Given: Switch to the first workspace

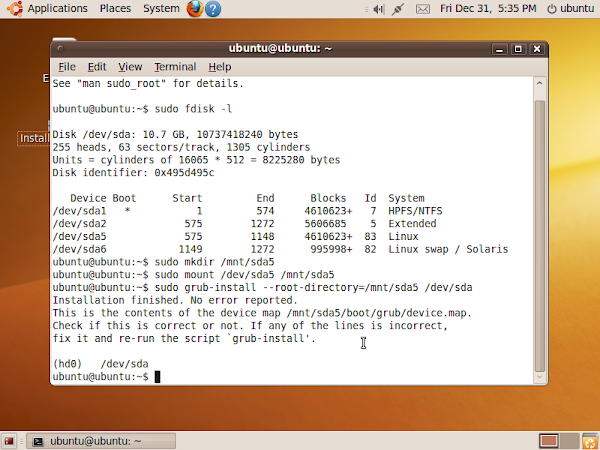Looking at the screenshot, I should point(548,441).
